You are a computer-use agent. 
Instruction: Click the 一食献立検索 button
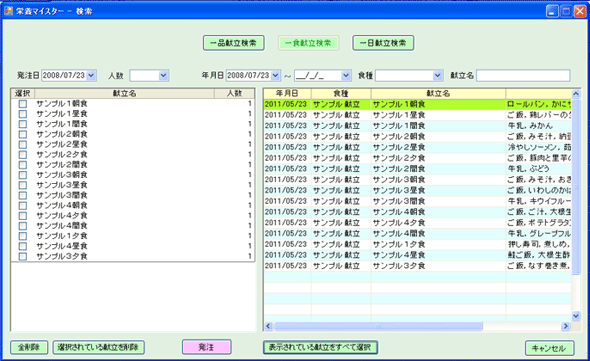coord(308,43)
